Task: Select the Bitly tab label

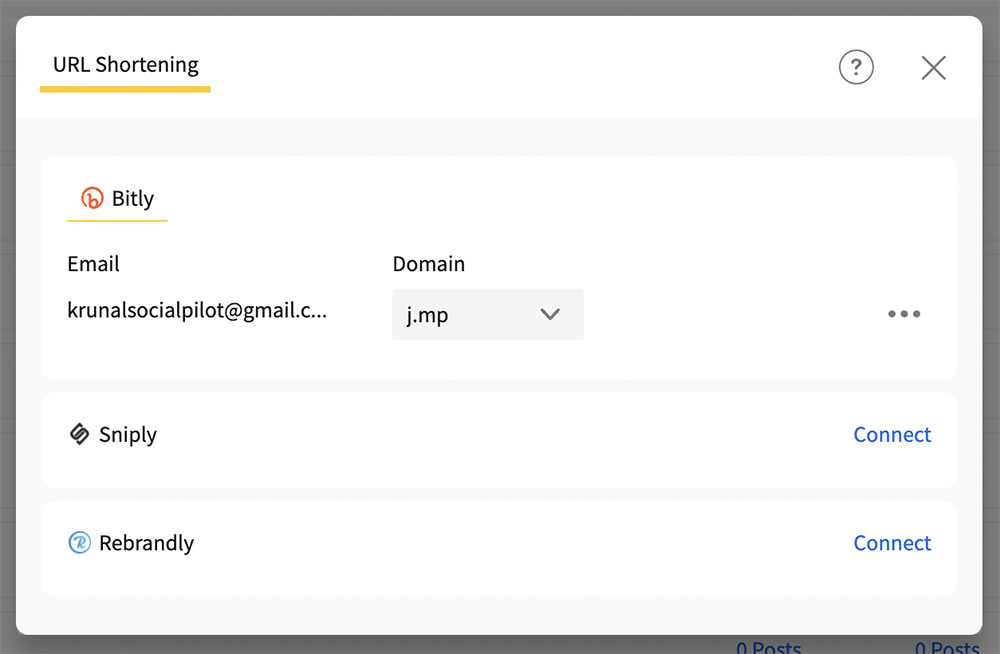Action: pos(133,198)
